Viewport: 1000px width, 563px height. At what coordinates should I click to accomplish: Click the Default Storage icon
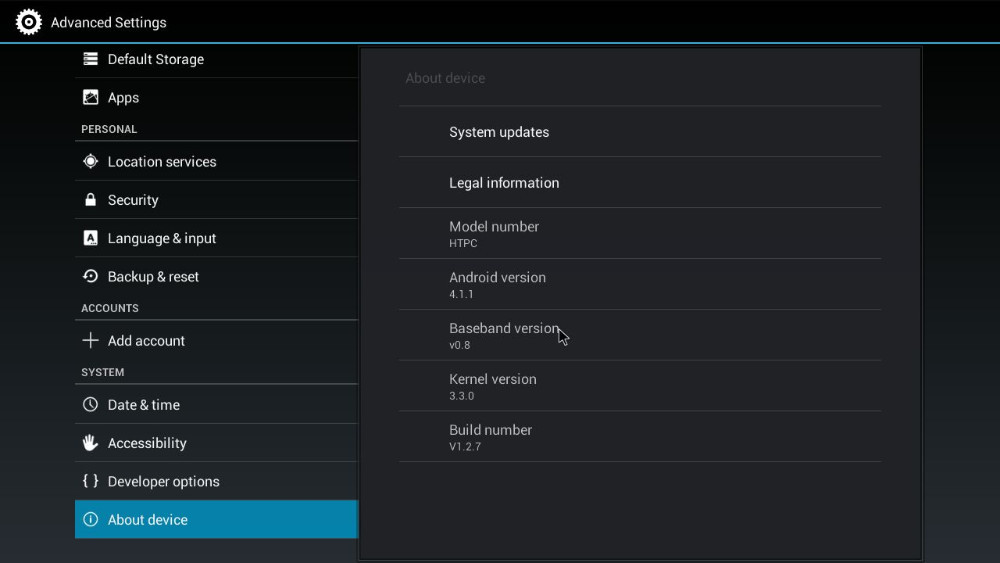click(91, 59)
